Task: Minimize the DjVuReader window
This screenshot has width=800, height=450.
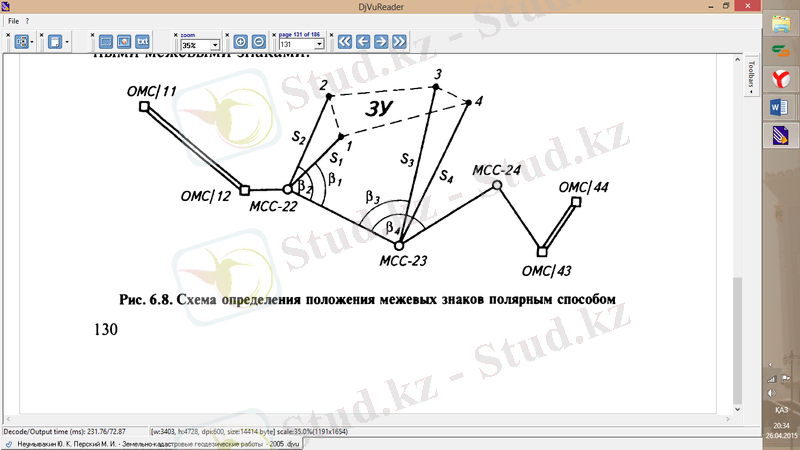Action: coord(711,6)
